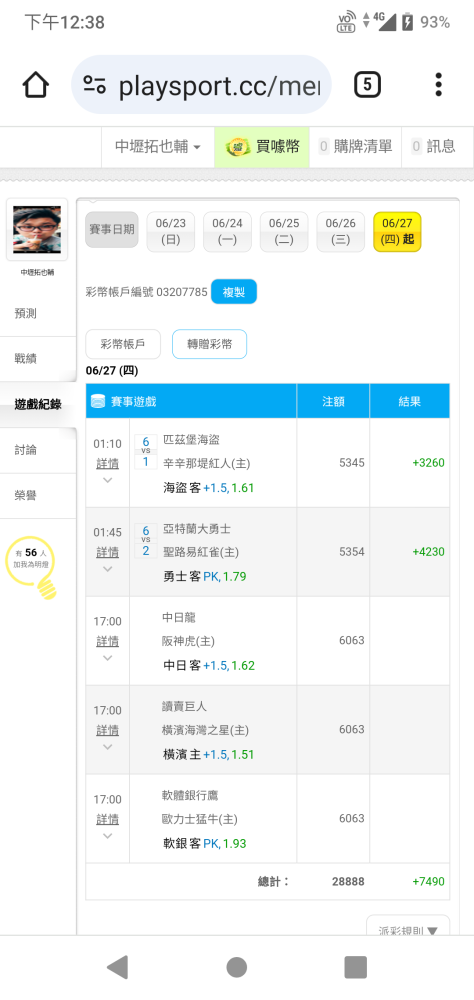Screen dimensions: 474x1000
Task: Tap the Android home circle button
Action: coord(237,967)
